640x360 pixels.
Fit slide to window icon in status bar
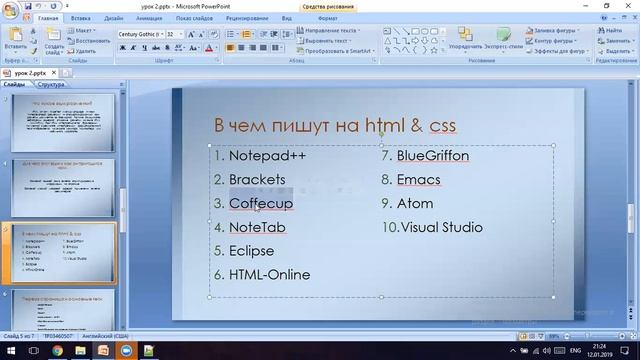click(x=633, y=336)
